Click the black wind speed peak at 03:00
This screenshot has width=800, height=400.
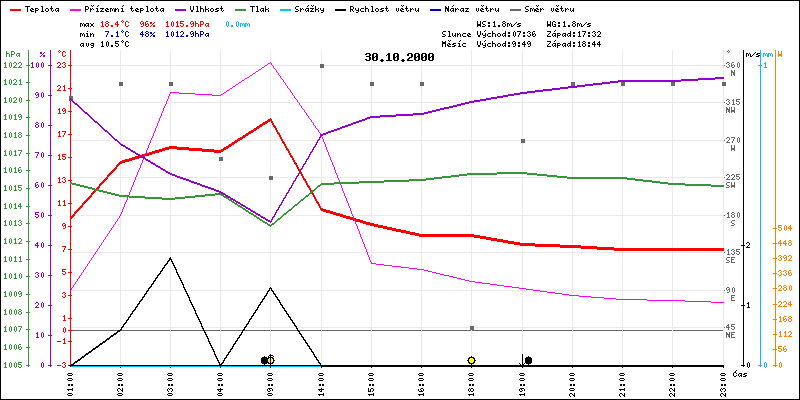[170, 258]
